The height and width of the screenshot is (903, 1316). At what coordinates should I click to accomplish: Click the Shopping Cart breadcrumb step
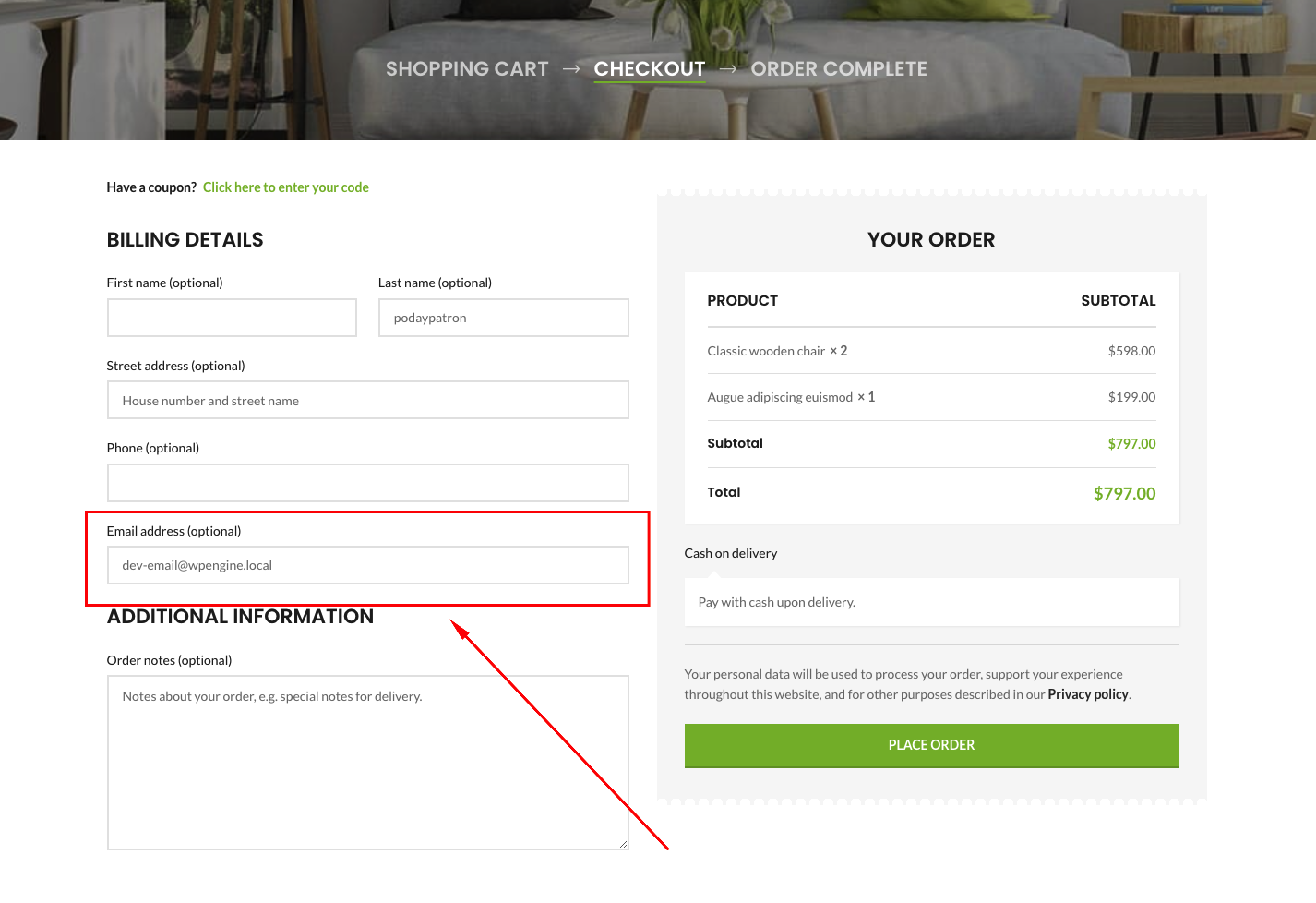[x=466, y=69]
